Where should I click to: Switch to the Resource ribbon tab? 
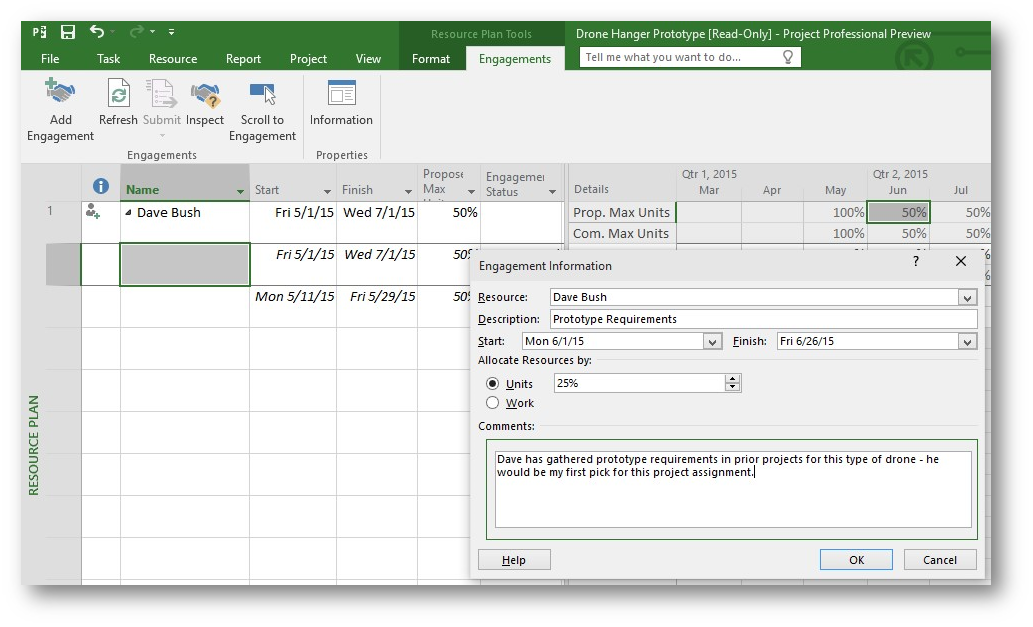click(173, 59)
